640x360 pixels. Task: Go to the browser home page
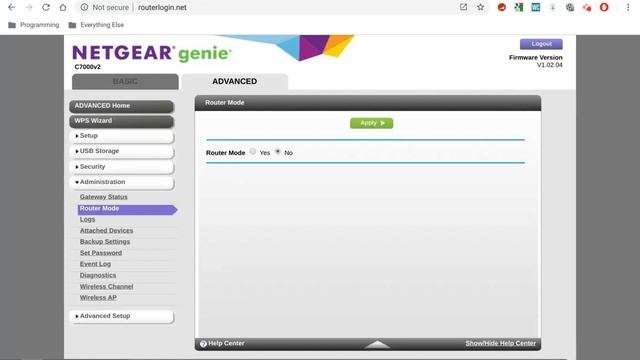click(63, 7)
